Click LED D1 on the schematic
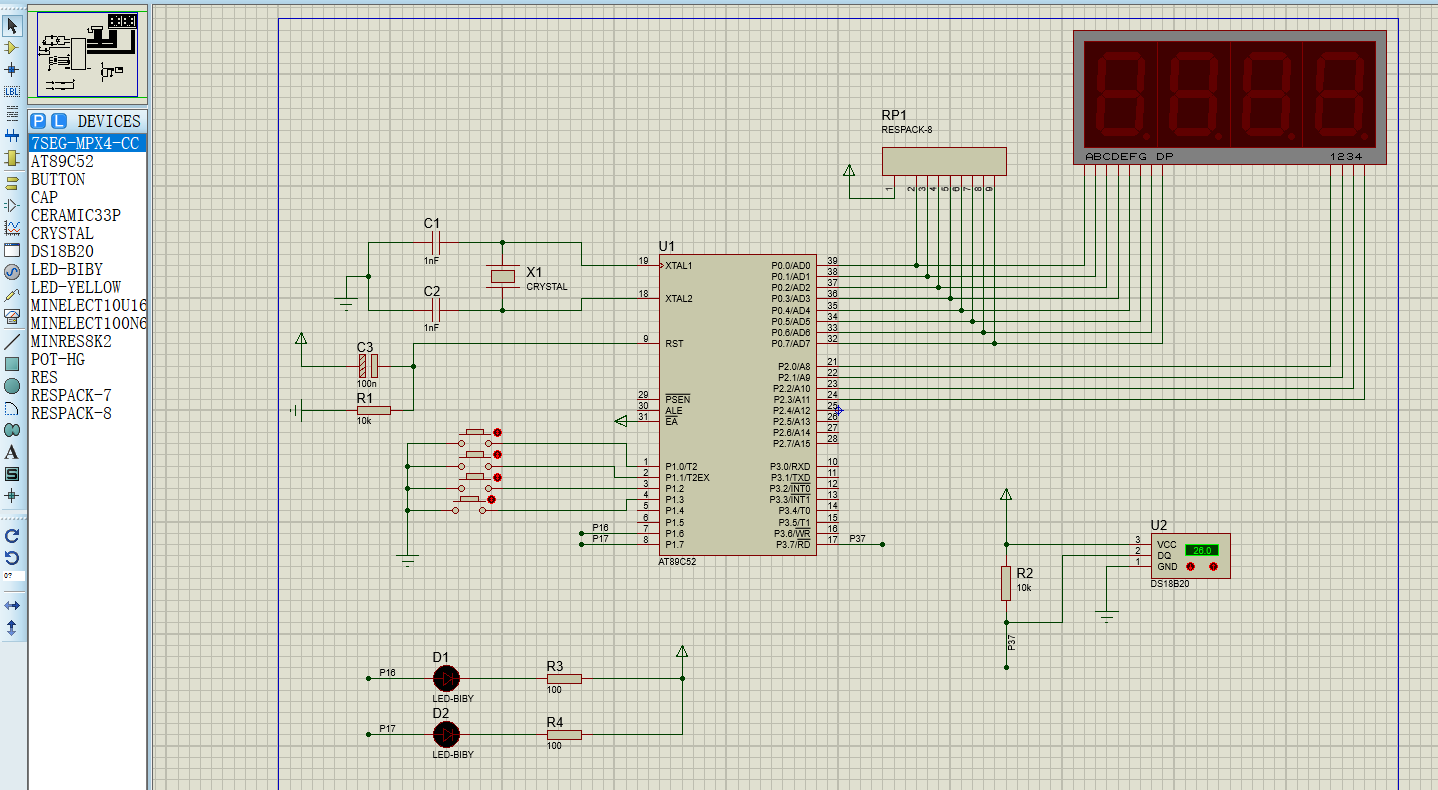 446,678
